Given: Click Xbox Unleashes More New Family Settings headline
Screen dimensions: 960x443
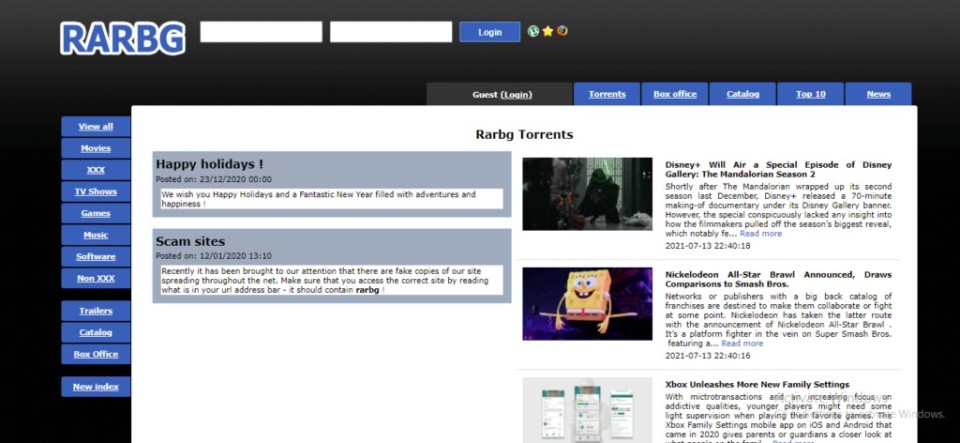Looking at the screenshot, I should 757,385.
